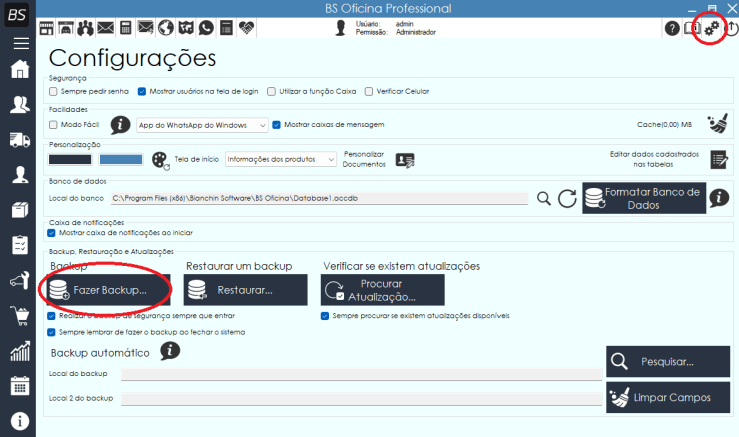Click the refresh icon beside the database path
Screen dimensions: 739x437
pos(567,198)
